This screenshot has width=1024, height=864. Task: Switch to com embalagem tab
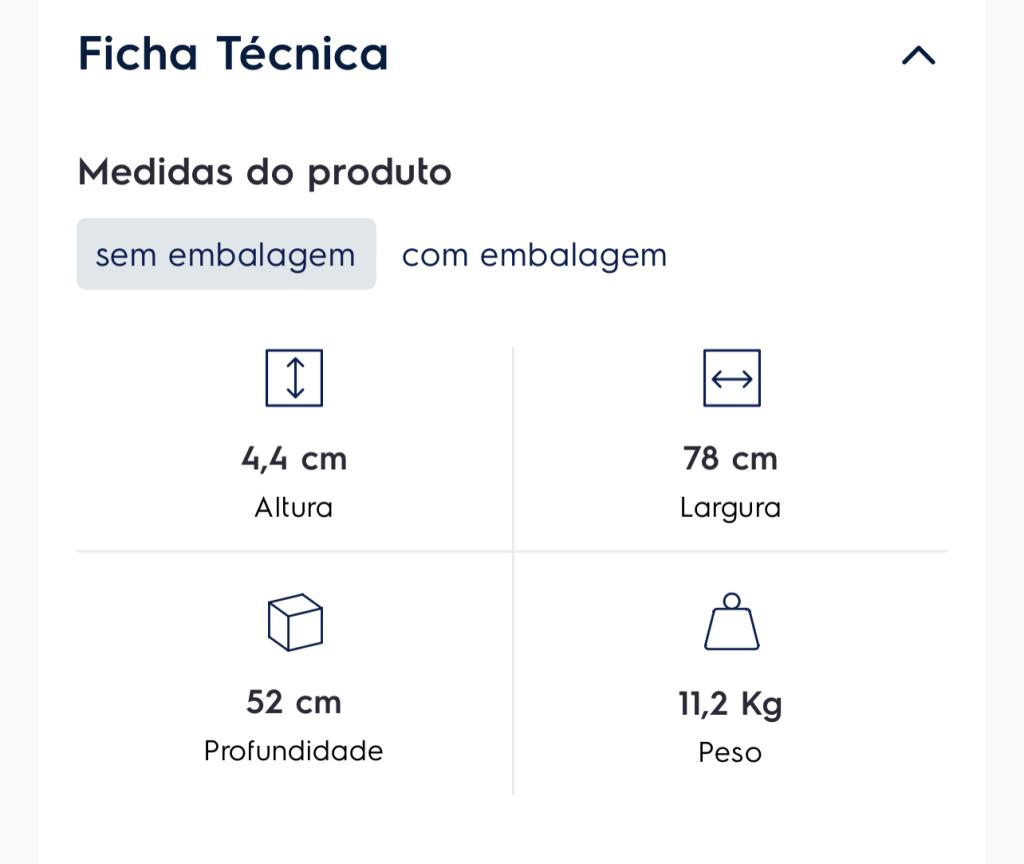point(534,255)
